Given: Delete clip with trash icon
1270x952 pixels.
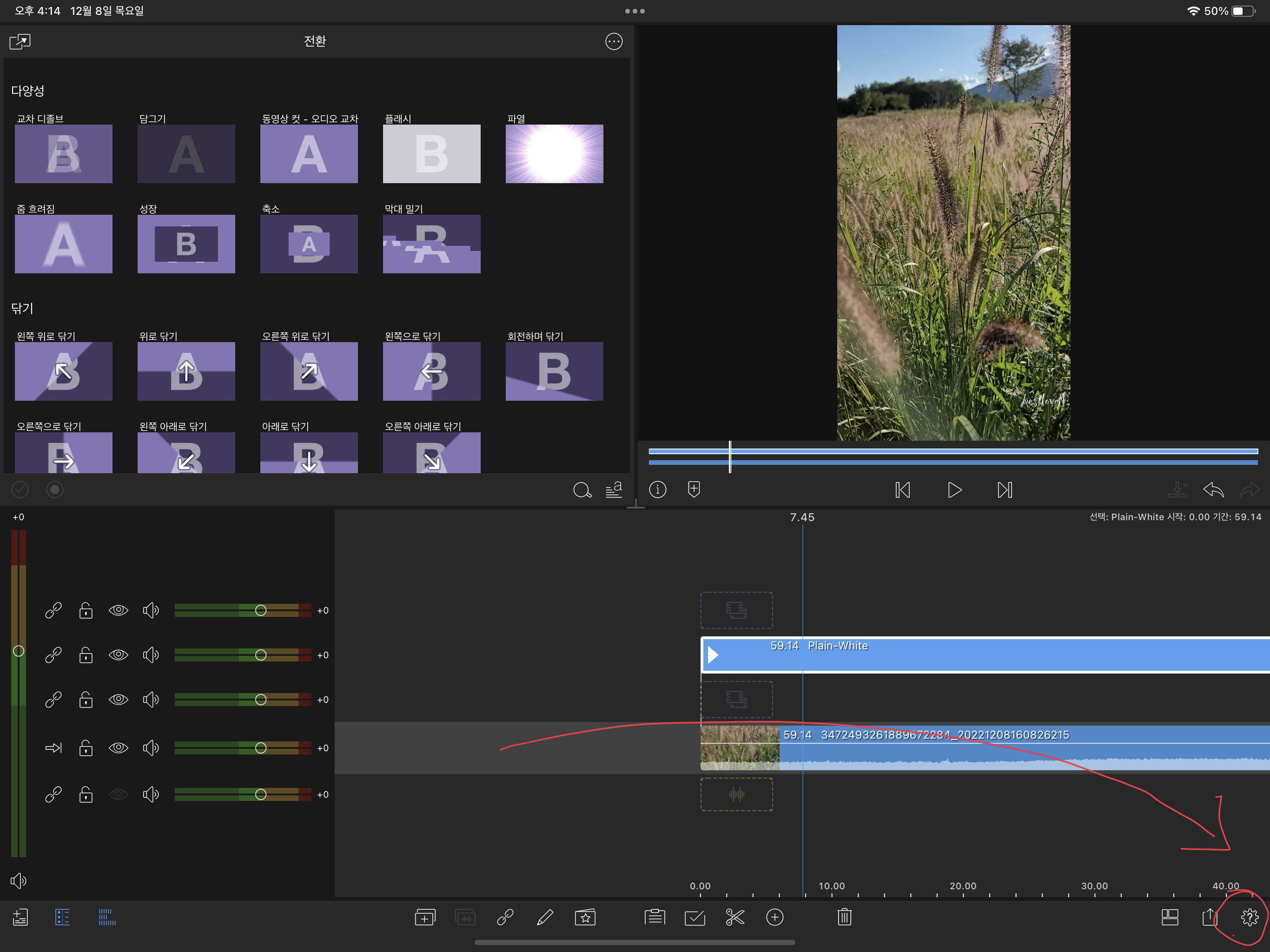Looking at the screenshot, I should (844, 917).
